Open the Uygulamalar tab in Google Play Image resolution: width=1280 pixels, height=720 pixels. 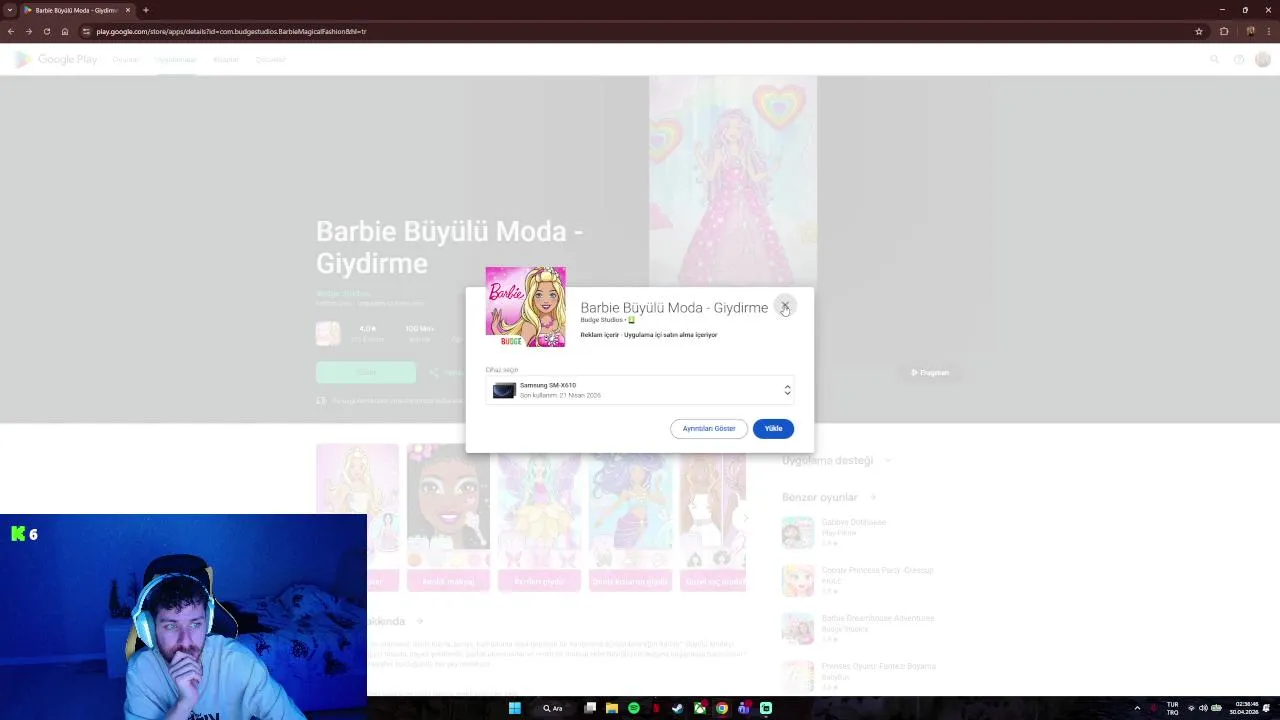[176, 60]
